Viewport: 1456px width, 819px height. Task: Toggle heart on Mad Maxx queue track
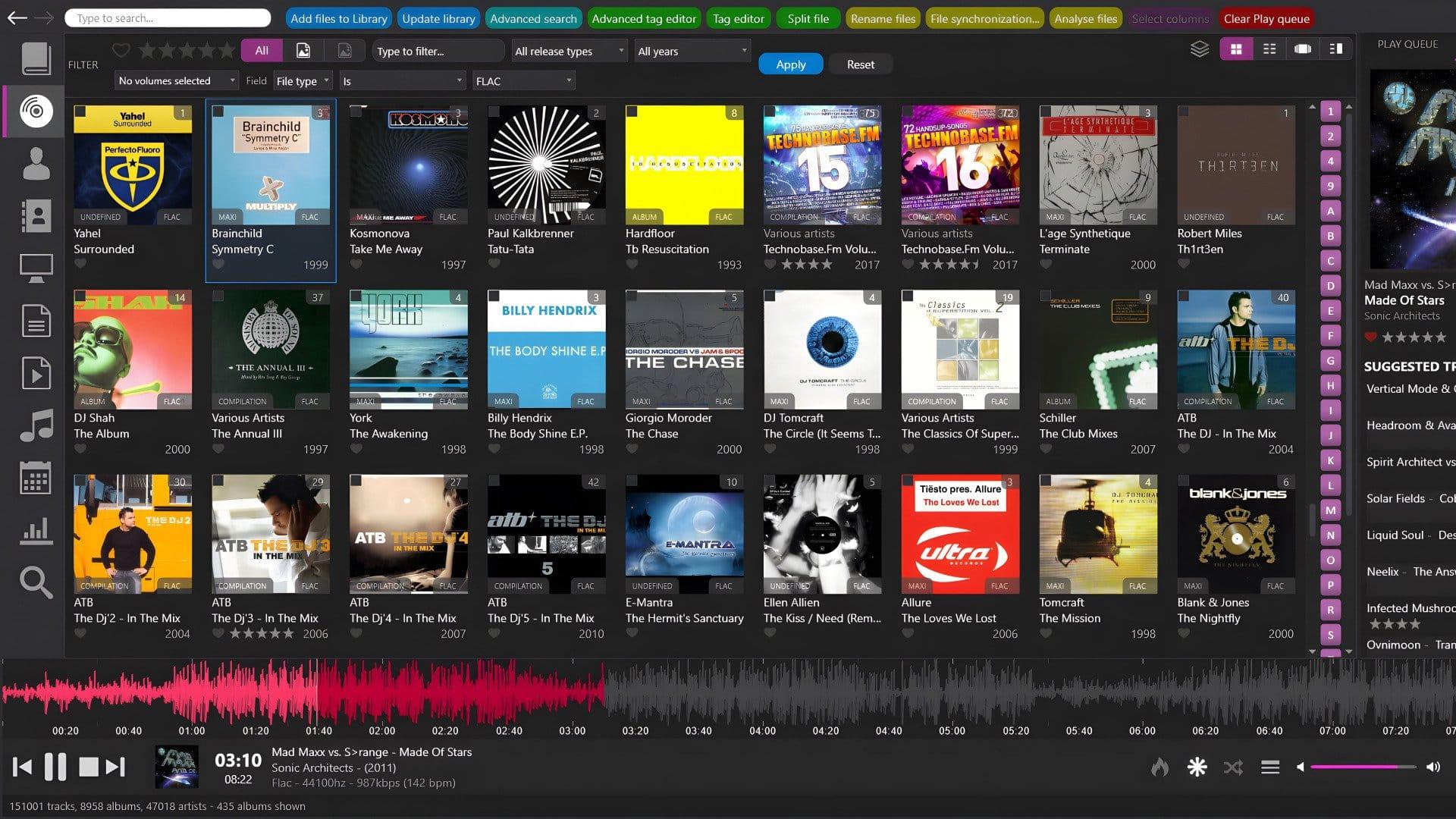pyautogui.click(x=1370, y=337)
